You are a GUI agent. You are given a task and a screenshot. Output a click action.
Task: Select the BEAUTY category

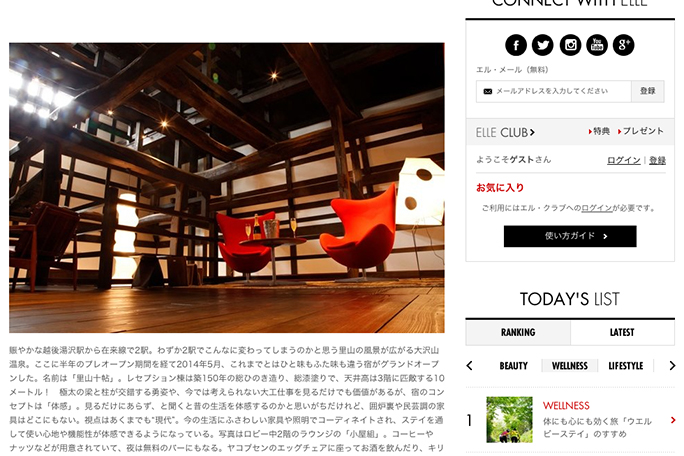pyautogui.click(x=513, y=366)
